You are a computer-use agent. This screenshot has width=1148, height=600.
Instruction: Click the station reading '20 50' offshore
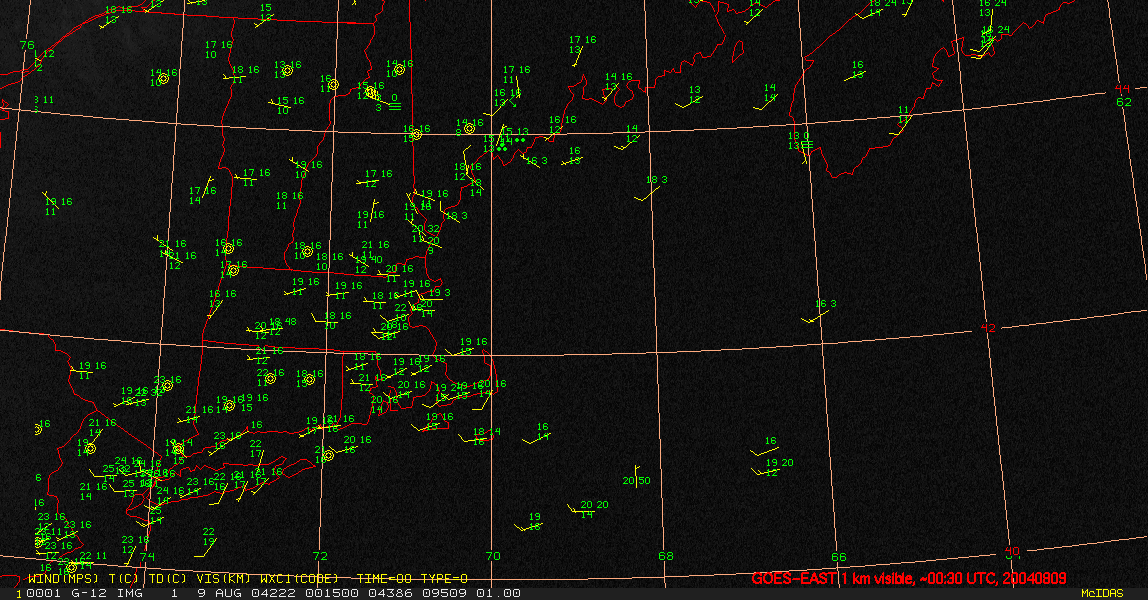coord(636,481)
